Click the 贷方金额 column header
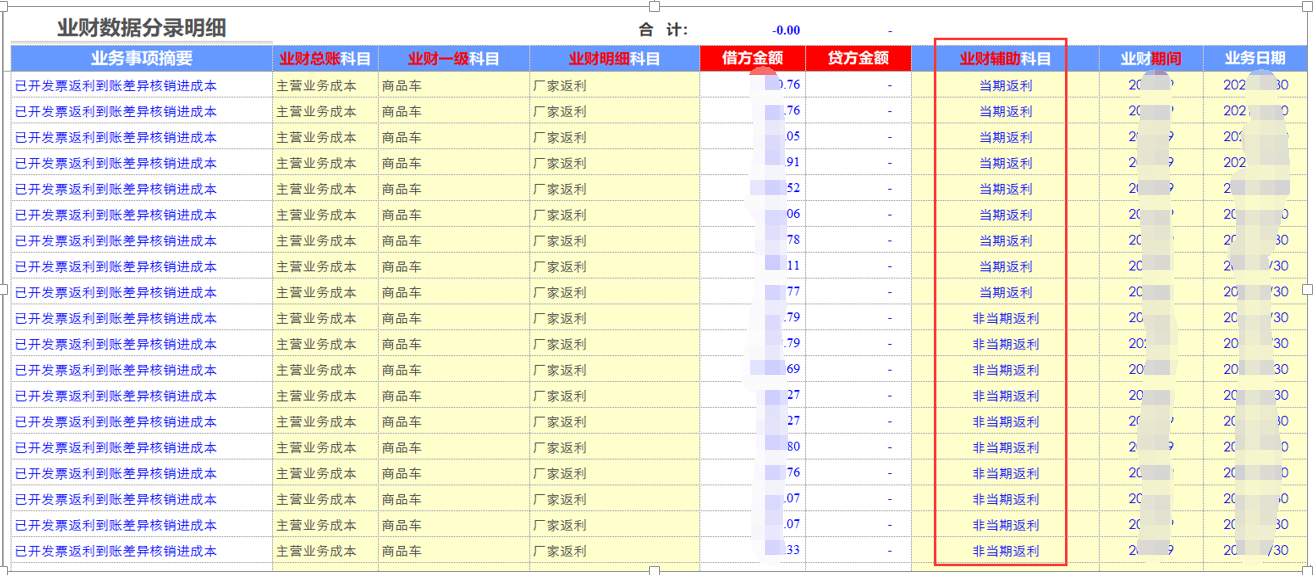This screenshot has height=575, width=1313. [858, 59]
